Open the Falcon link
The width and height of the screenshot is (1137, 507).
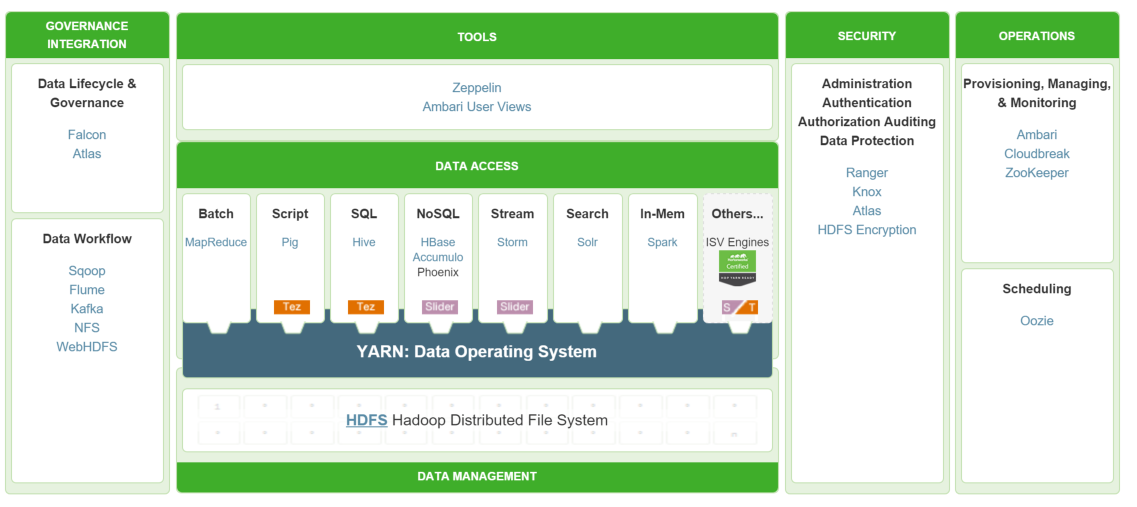coord(87,135)
